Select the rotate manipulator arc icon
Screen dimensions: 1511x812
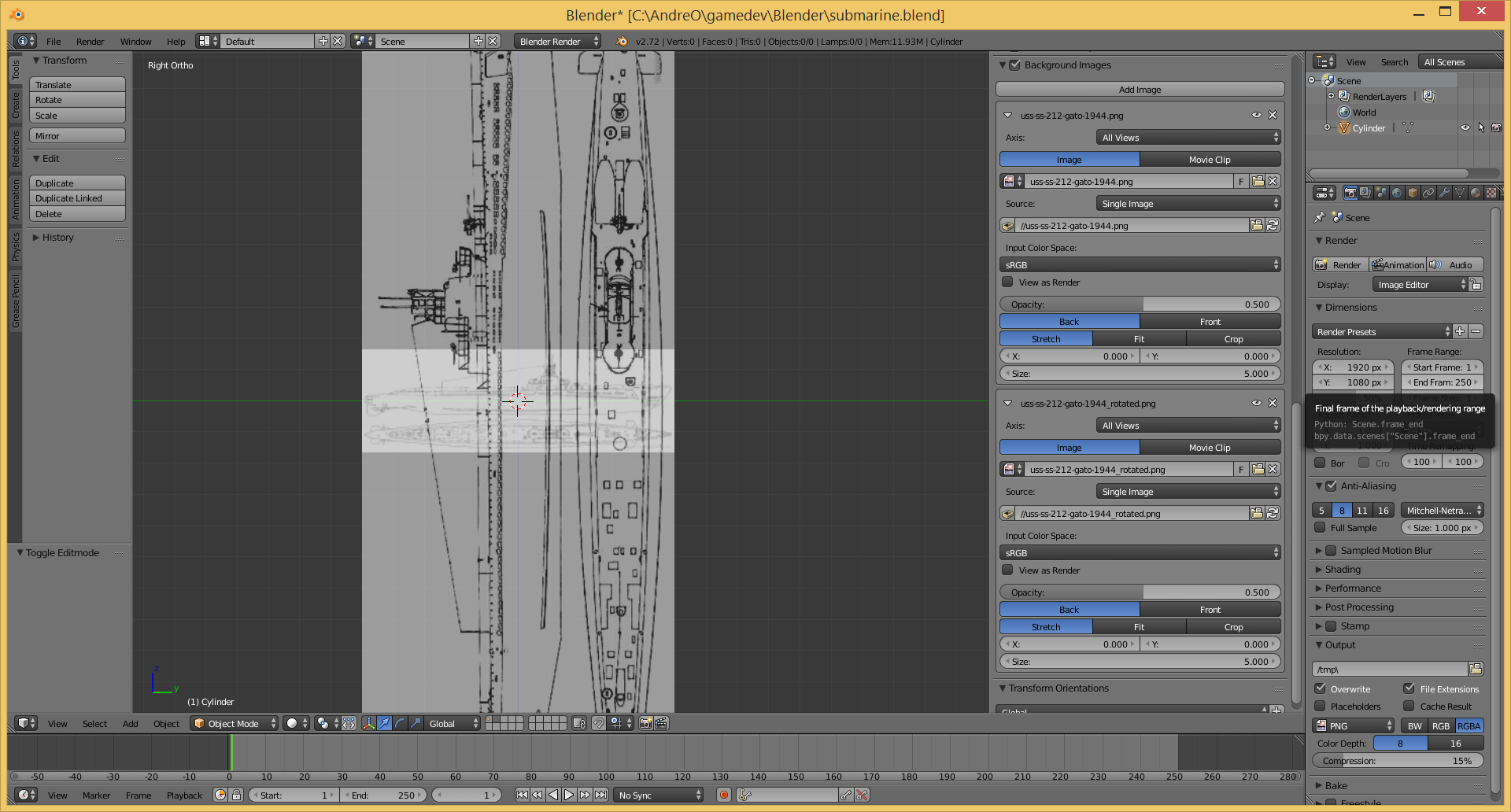click(400, 723)
